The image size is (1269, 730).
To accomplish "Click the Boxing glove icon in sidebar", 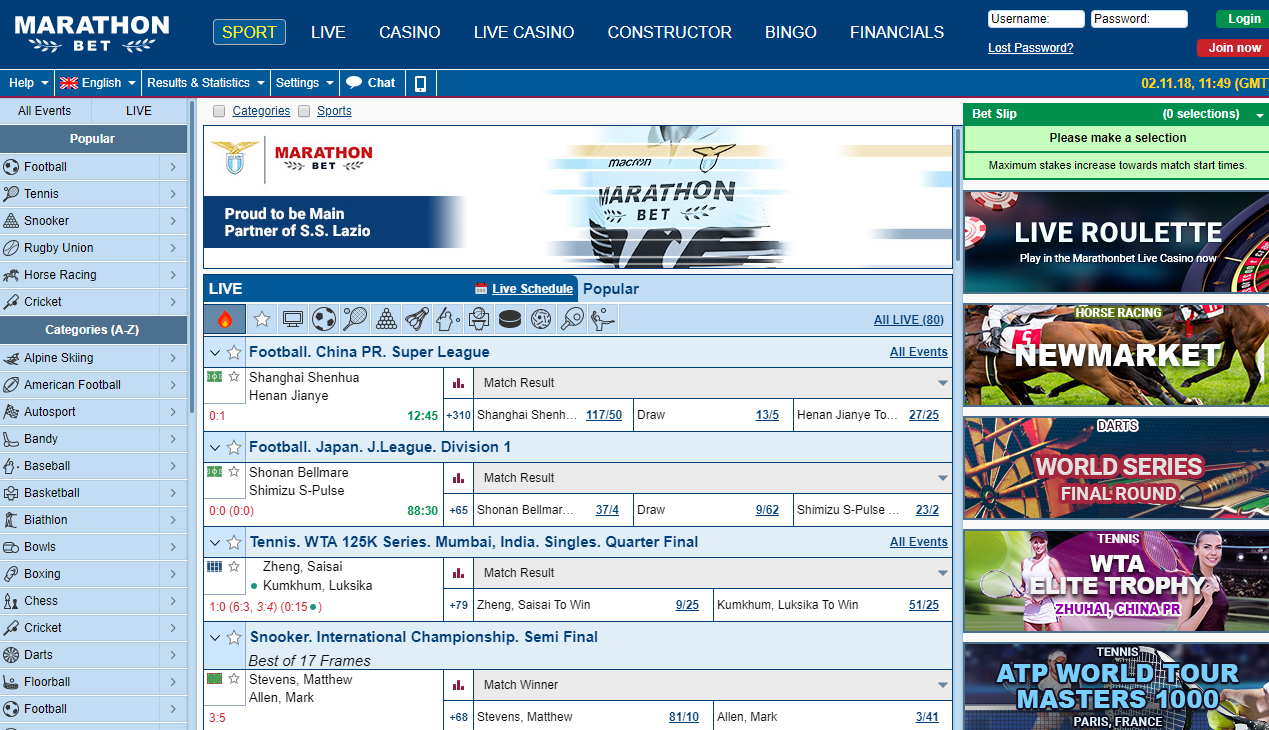I will click(x=11, y=574).
